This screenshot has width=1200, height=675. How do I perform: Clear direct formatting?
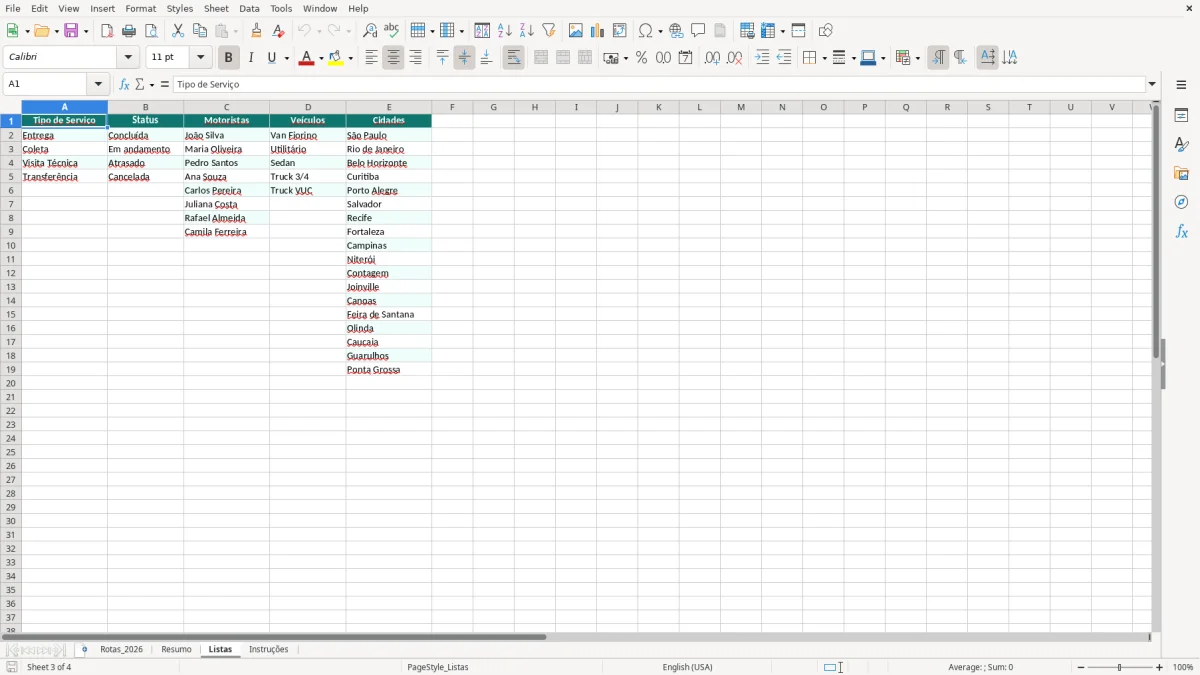point(278,31)
